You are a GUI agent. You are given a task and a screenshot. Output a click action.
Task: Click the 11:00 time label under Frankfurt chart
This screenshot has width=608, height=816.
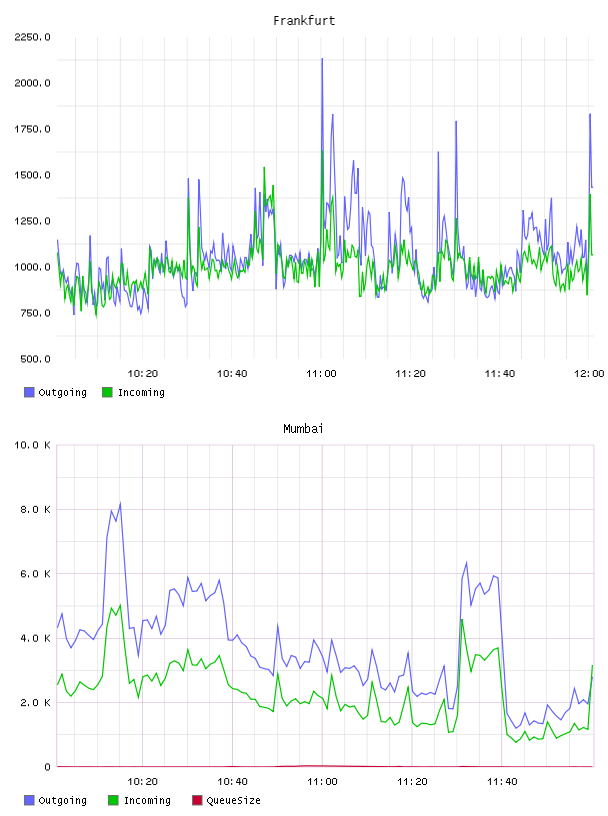click(321, 374)
